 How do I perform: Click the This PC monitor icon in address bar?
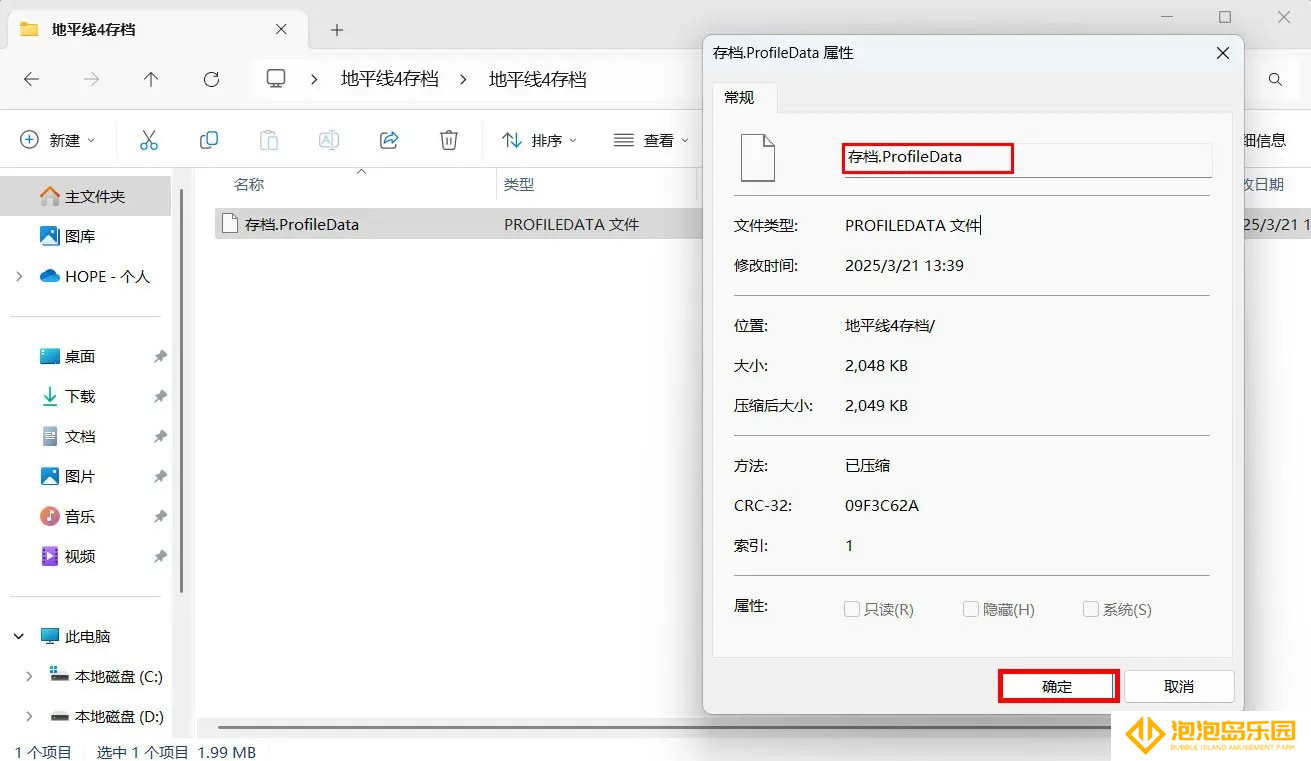(x=276, y=79)
